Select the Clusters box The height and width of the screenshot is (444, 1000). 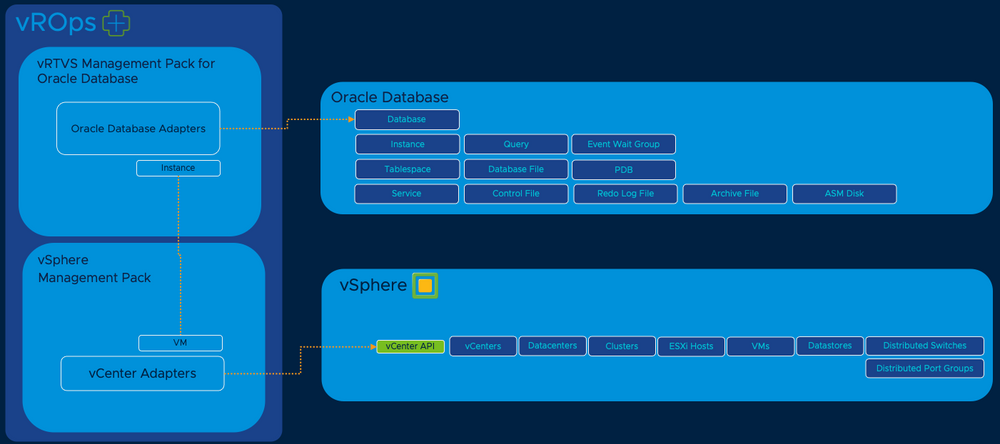click(x=622, y=346)
